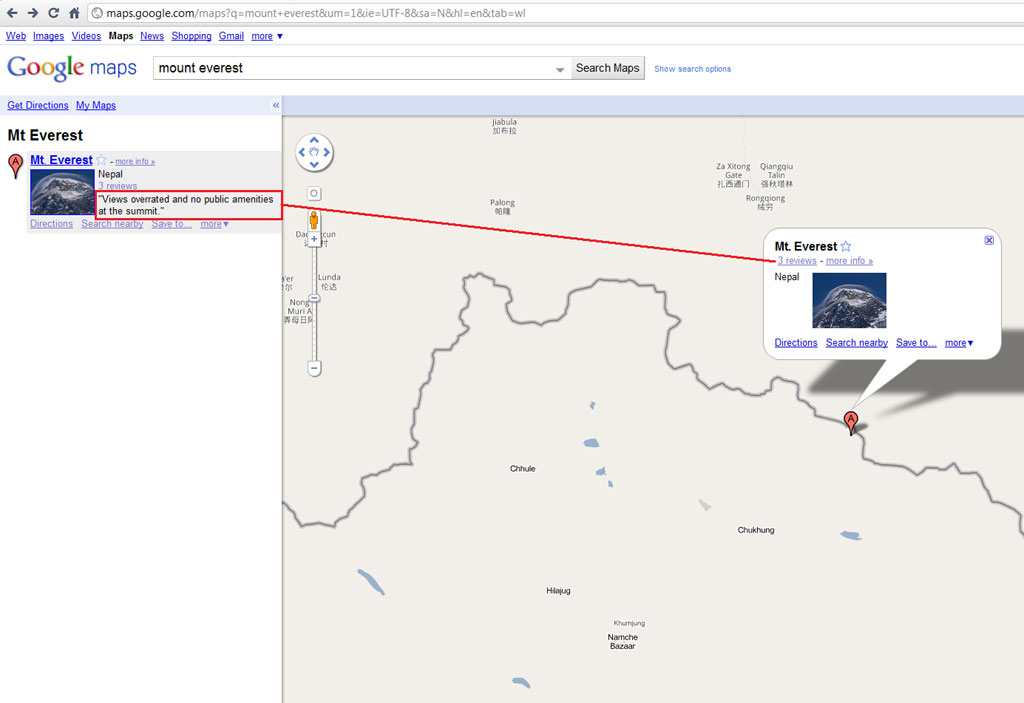The height and width of the screenshot is (703, 1024).
Task: Pick up the orange Street View pegman
Action: pyautogui.click(x=314, y=220)
